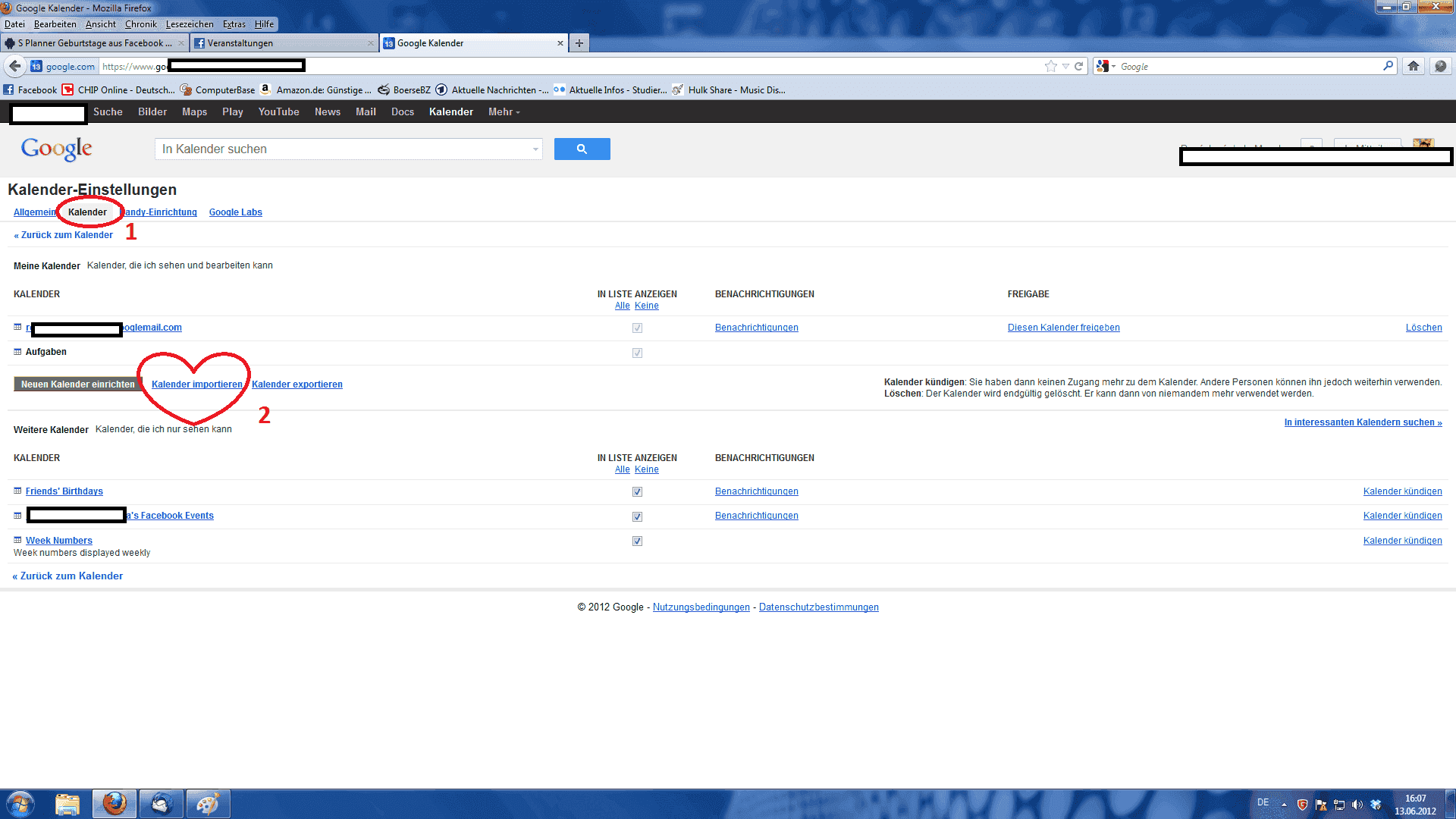This screenshot has height=819, width=1456.
Task: Open Windows Explorer from the taskbar
Action: point(67,804)
